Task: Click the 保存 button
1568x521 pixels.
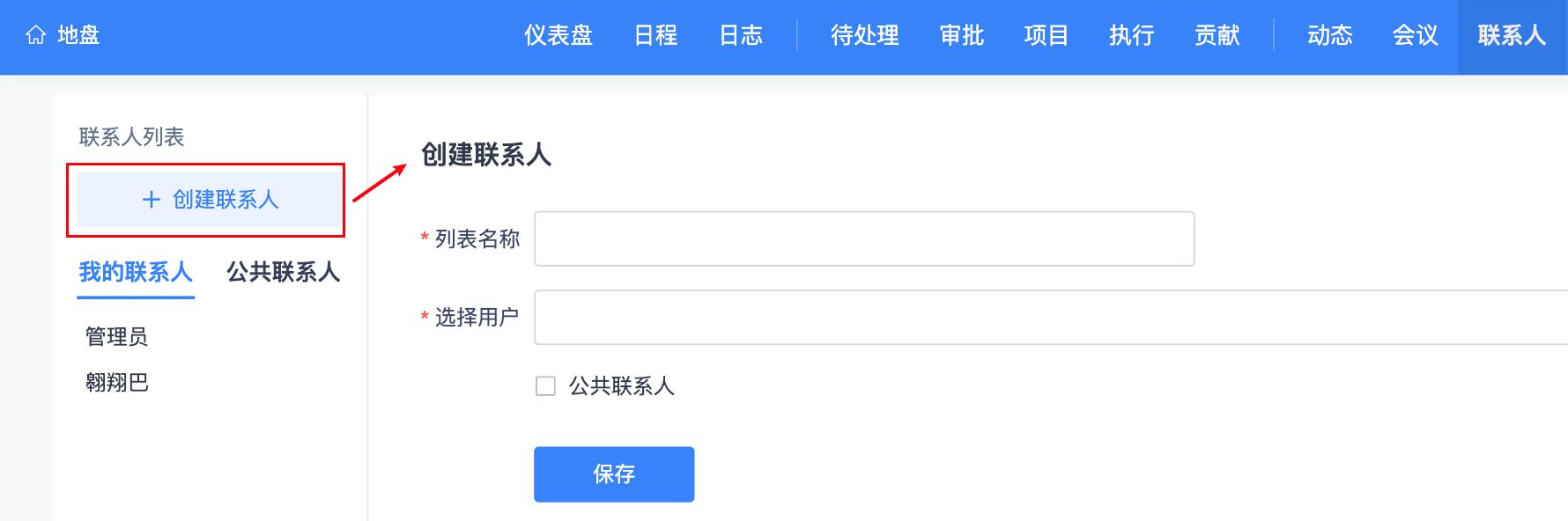Action: point(613,474)
